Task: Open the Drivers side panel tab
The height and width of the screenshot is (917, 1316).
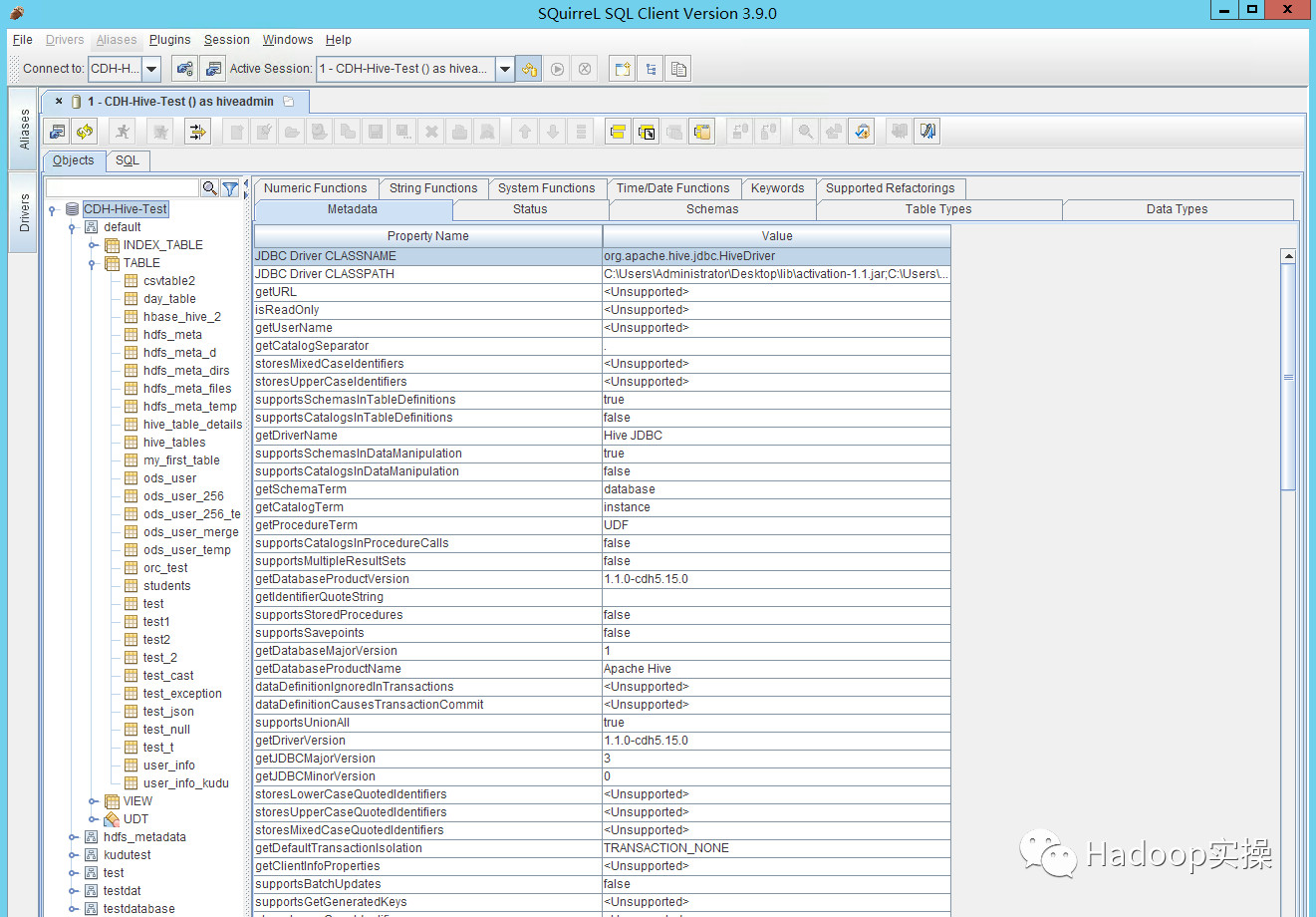Action: click(24, 213)
